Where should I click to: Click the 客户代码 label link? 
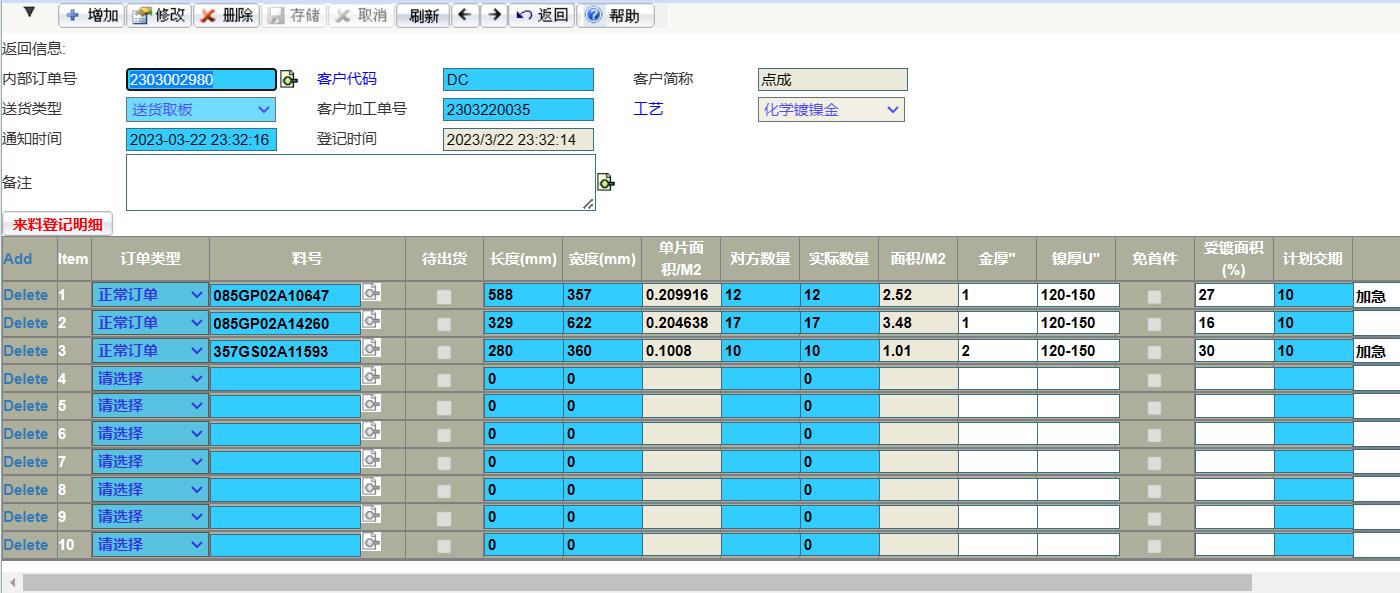[x=347, y=79]
